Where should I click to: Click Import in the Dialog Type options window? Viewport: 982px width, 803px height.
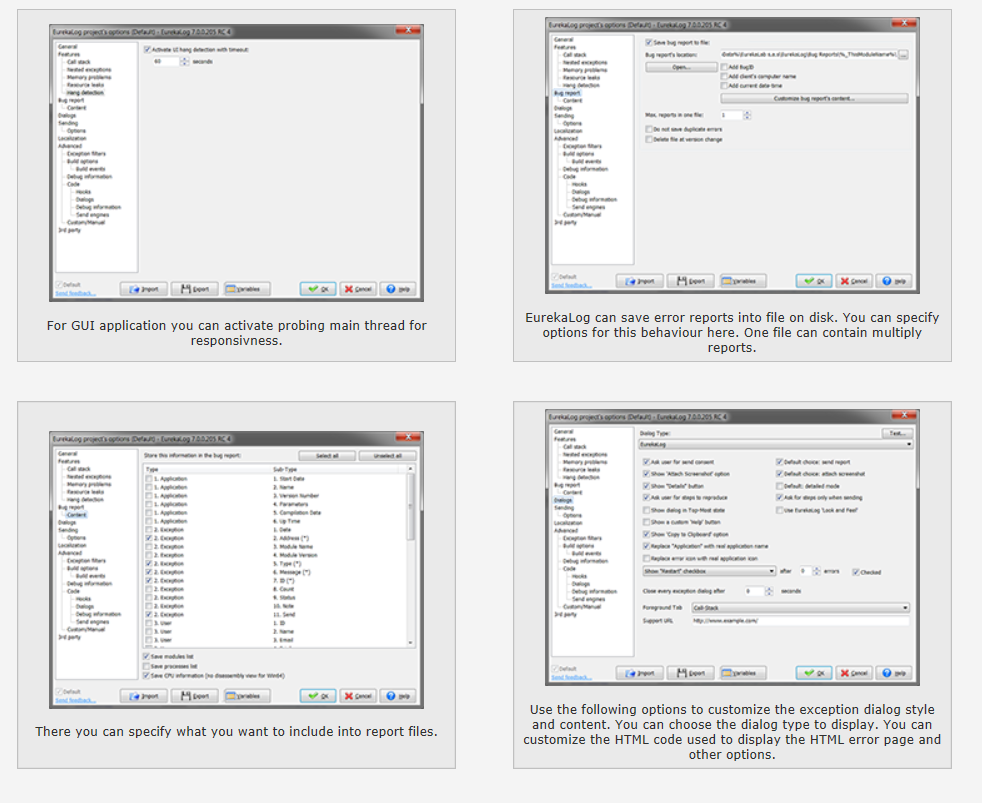coord(639,673)
